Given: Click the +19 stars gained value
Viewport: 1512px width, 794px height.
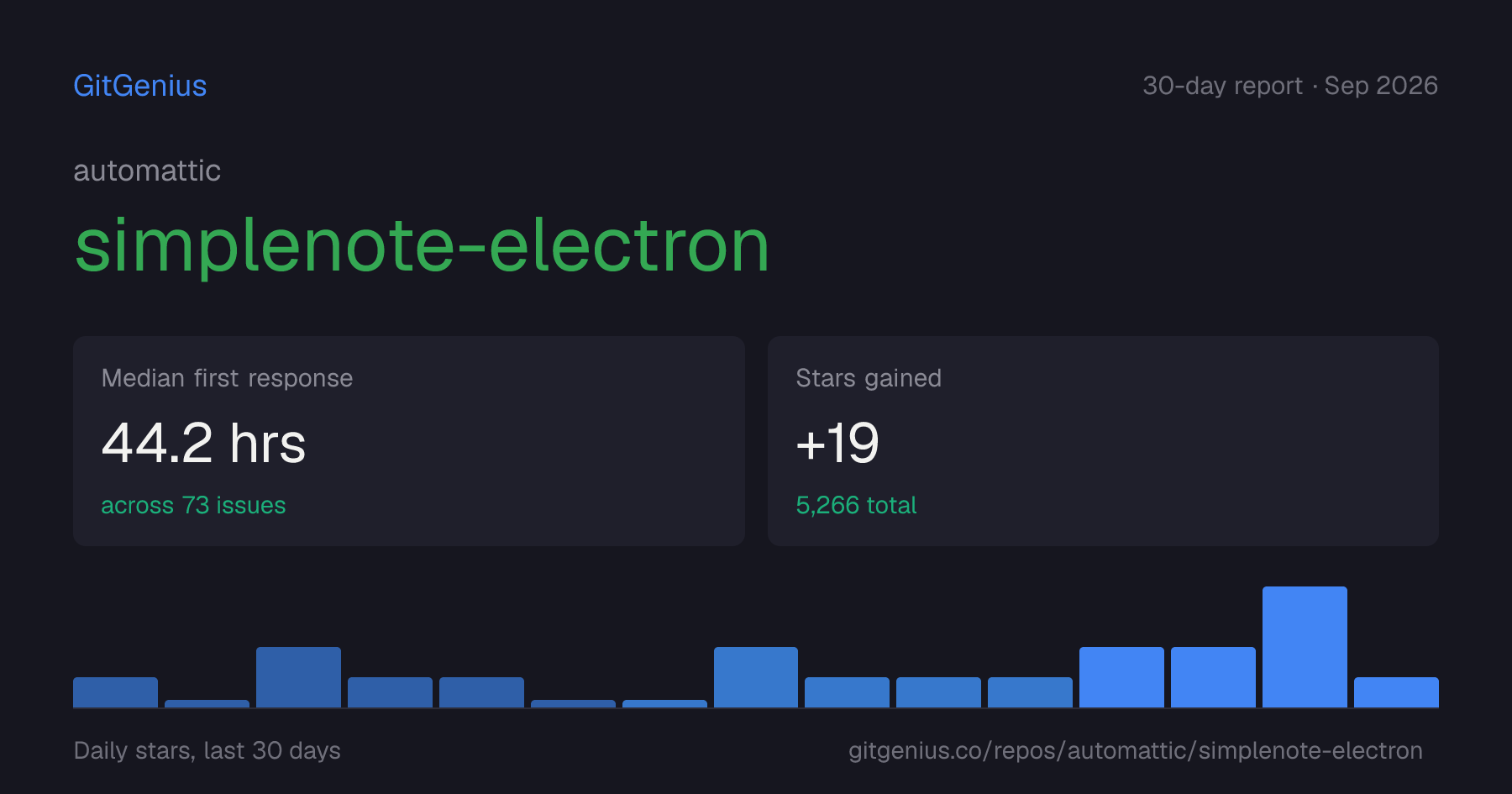Looking at the screenshot, I should (837, 443).
